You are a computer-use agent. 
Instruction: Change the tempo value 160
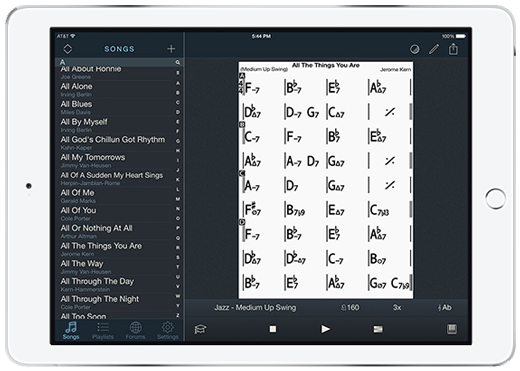coord(350,307)
